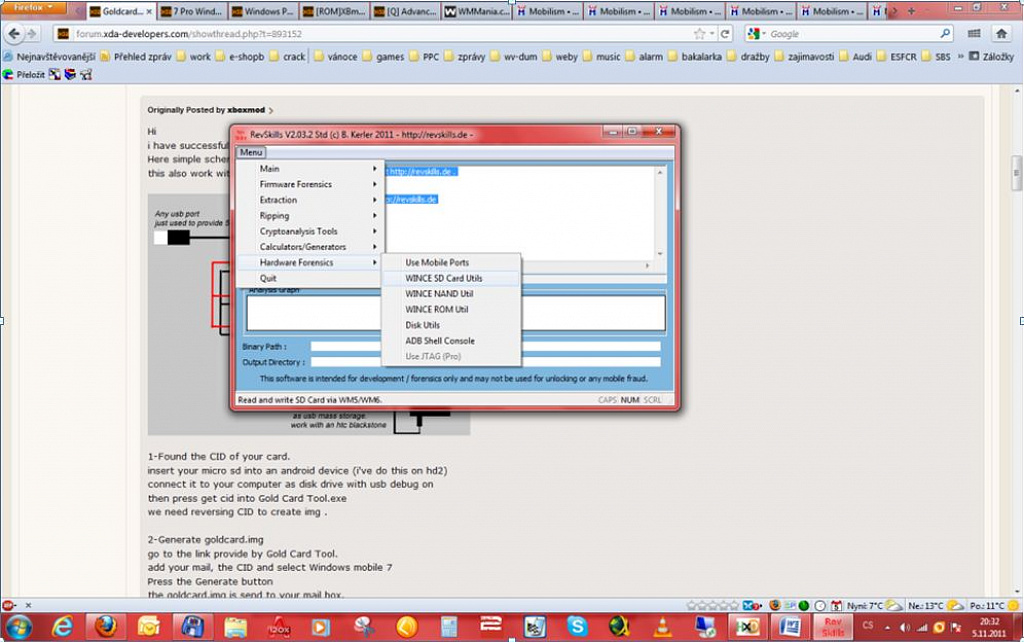The height and width of the screenshot is (642, 1024).
Task: Click the Adblock icon in the addon bar
Action: 8,605
